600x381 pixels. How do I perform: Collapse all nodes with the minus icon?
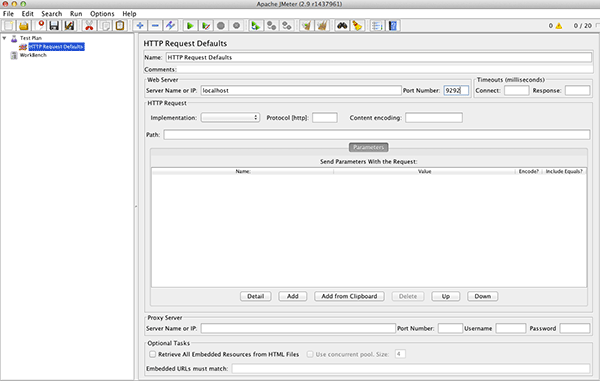coord(155,26)
